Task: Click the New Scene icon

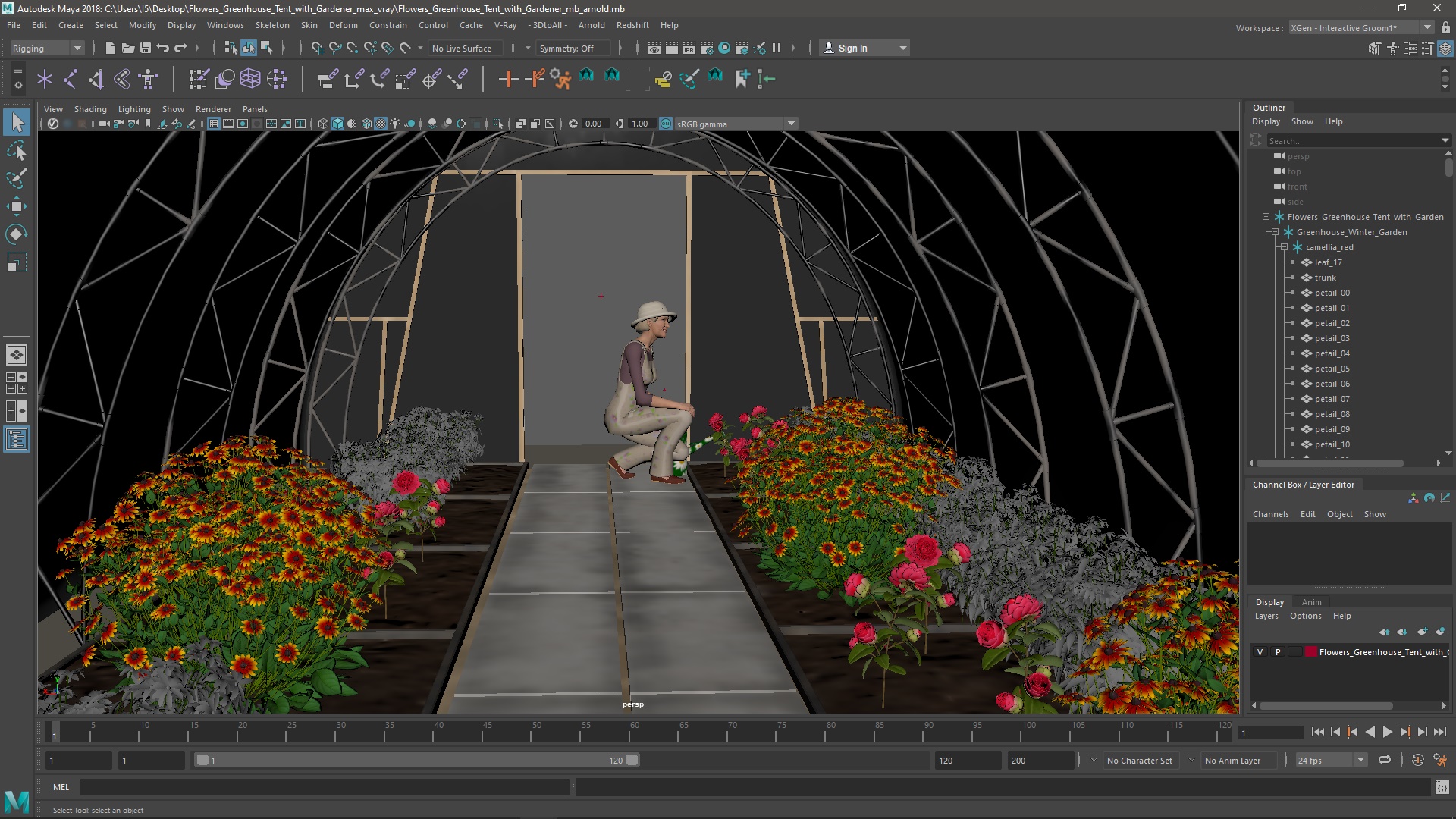Action: coord(111,48)
